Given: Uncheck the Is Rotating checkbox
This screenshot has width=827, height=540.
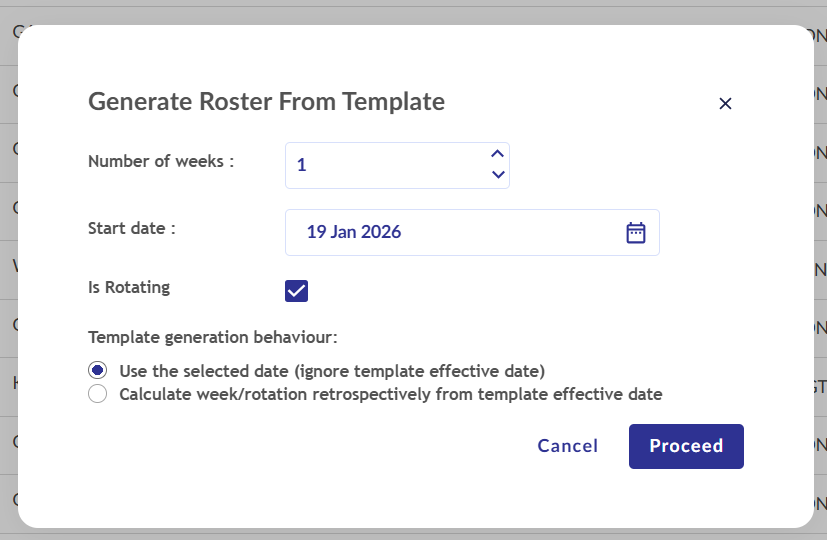Looking at the screenshot, I should pyautogui.click(x=296, y=291).
